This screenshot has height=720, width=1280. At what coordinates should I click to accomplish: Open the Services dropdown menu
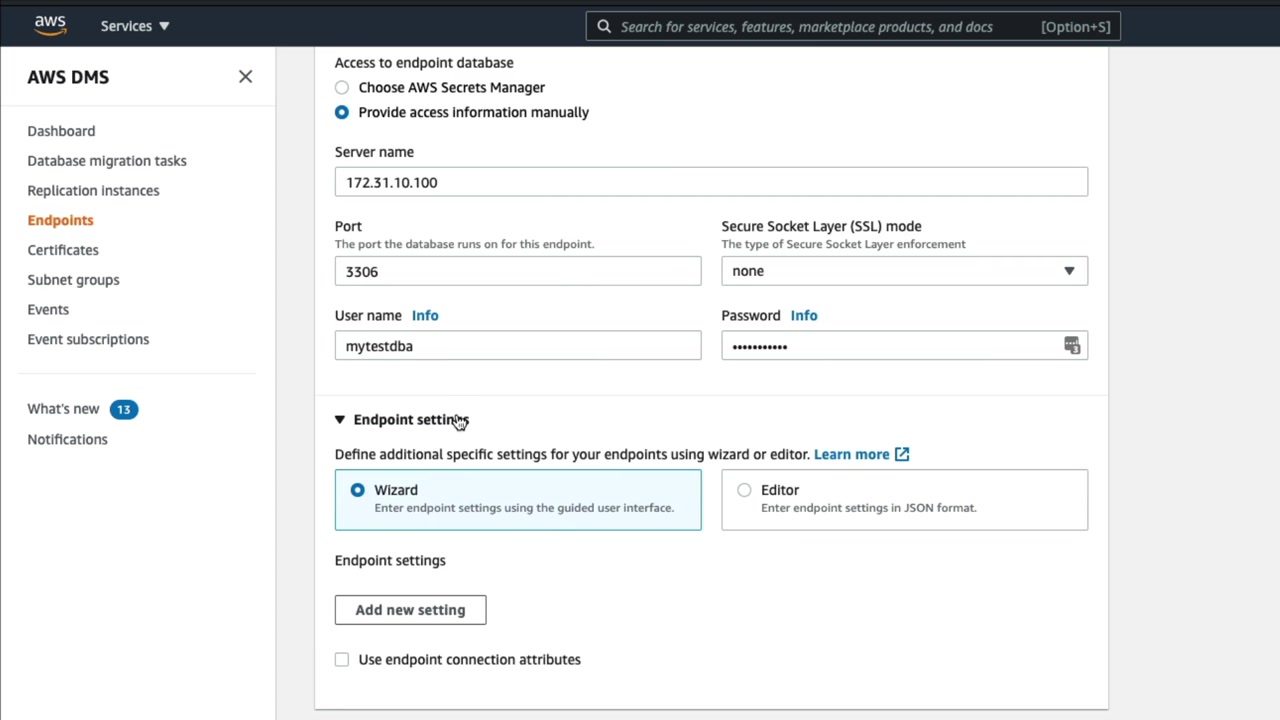pos(135,26)
